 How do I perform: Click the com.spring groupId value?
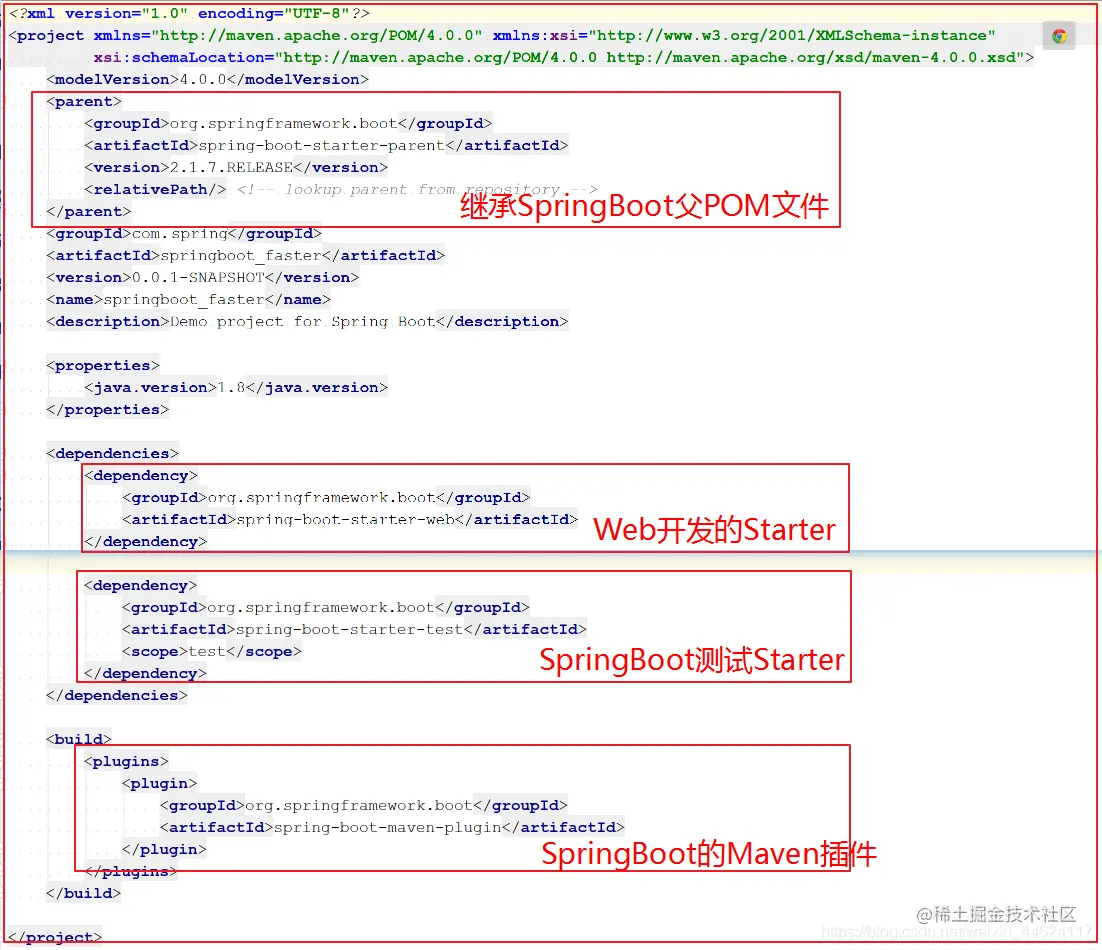pos(179,233)
